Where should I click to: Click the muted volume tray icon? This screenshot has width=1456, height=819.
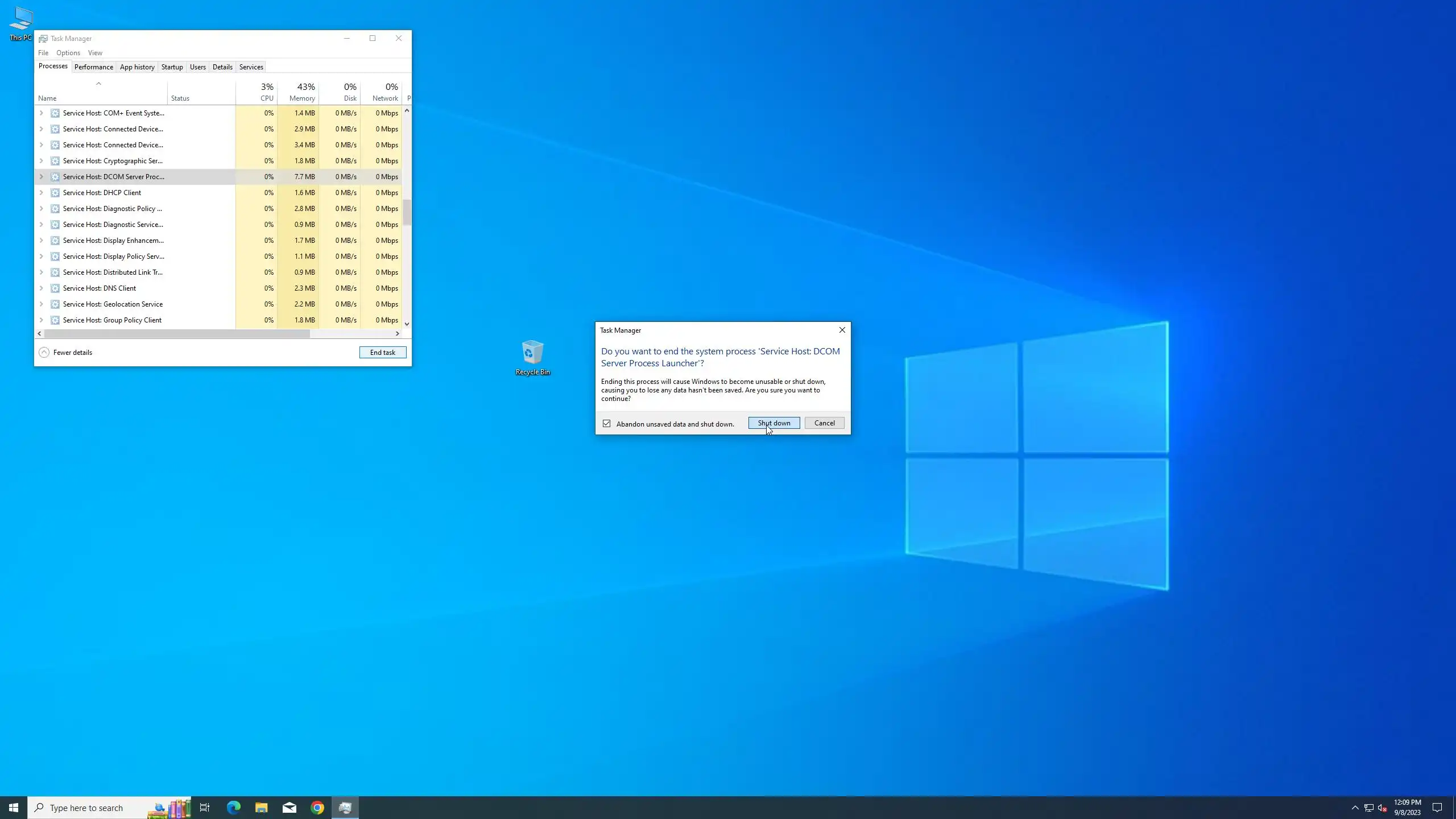[1382, 808]
